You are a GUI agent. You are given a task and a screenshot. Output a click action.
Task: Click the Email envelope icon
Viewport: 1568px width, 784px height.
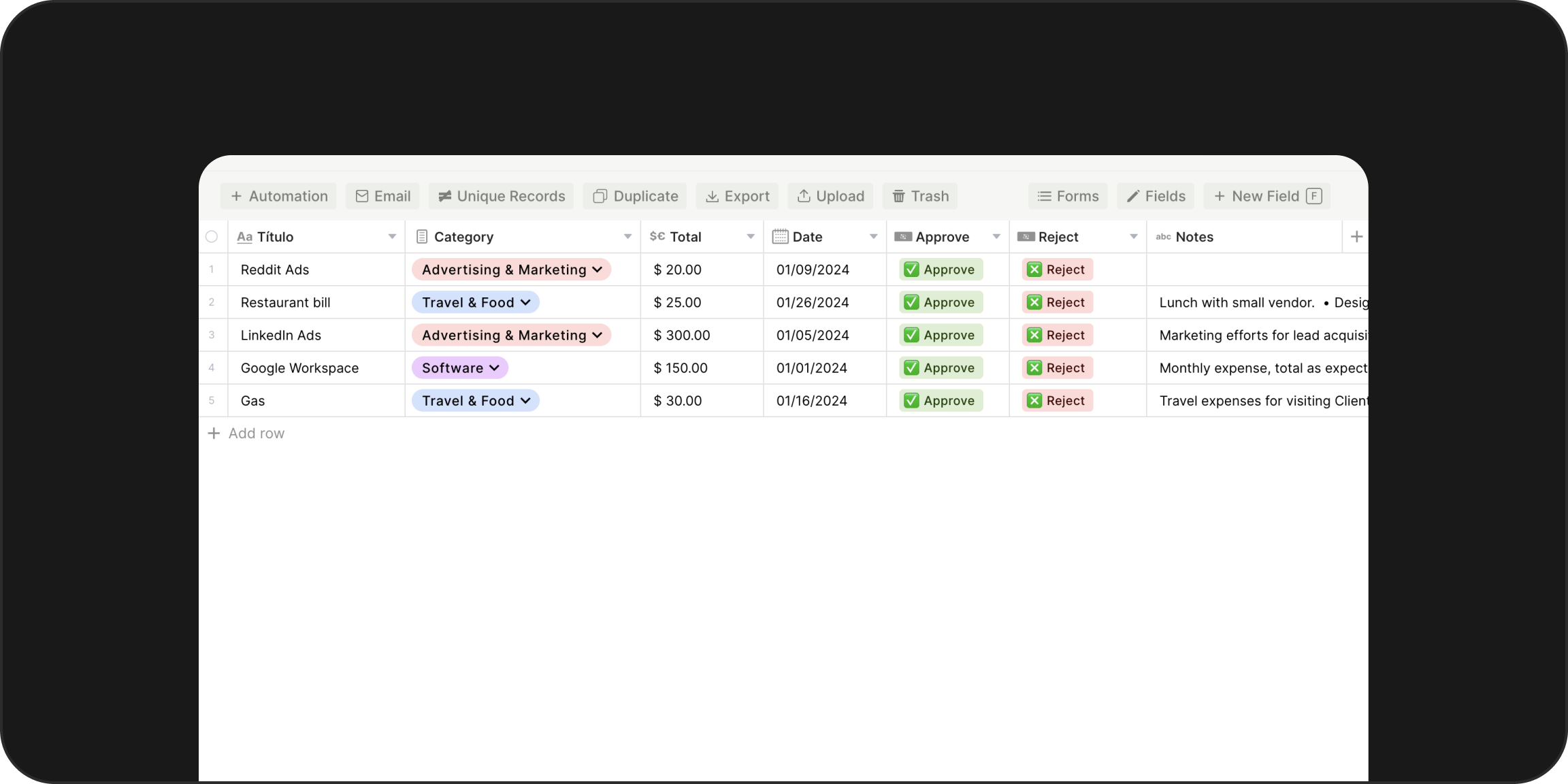coord(362,196)
